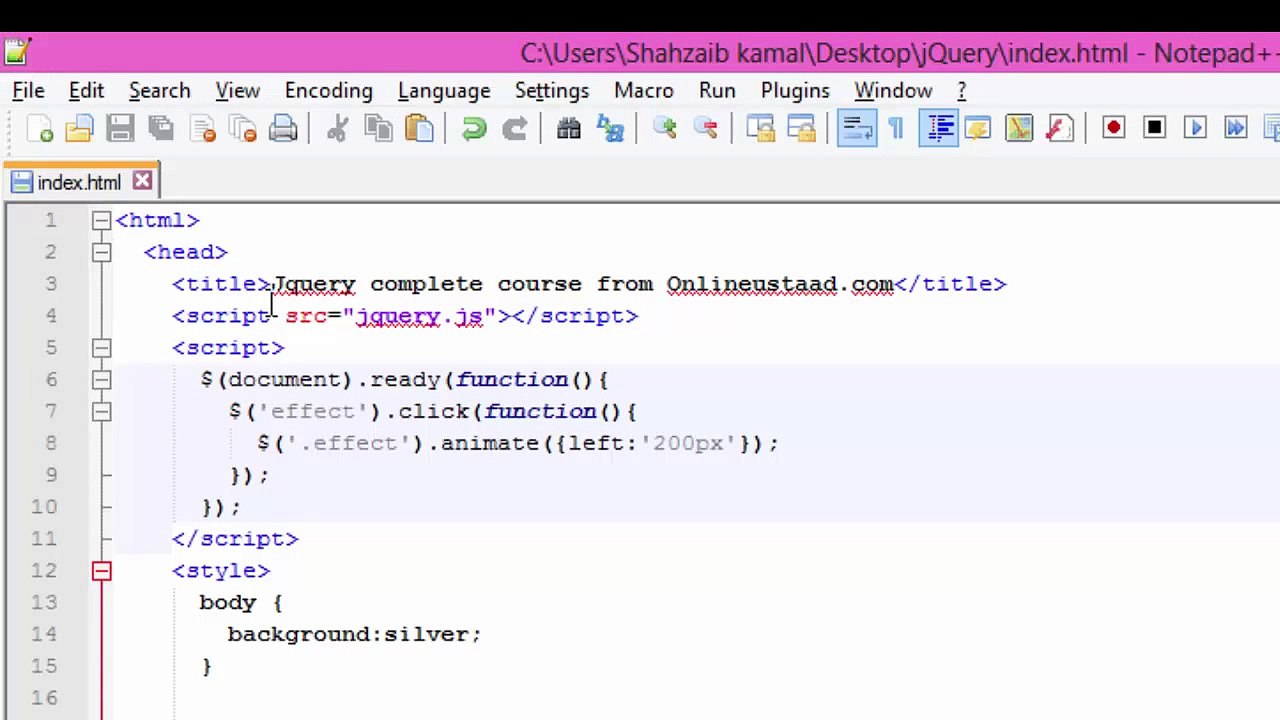Collapse the html fold at line 1
Image resolution: width=1280 pixels, height=720 pixels.
click(x=101, y=220)
